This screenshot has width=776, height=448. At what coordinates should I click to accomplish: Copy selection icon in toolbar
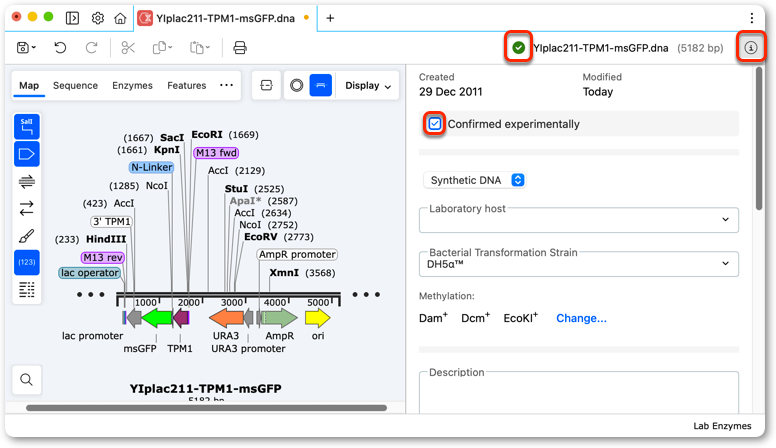tap(160, 48)
